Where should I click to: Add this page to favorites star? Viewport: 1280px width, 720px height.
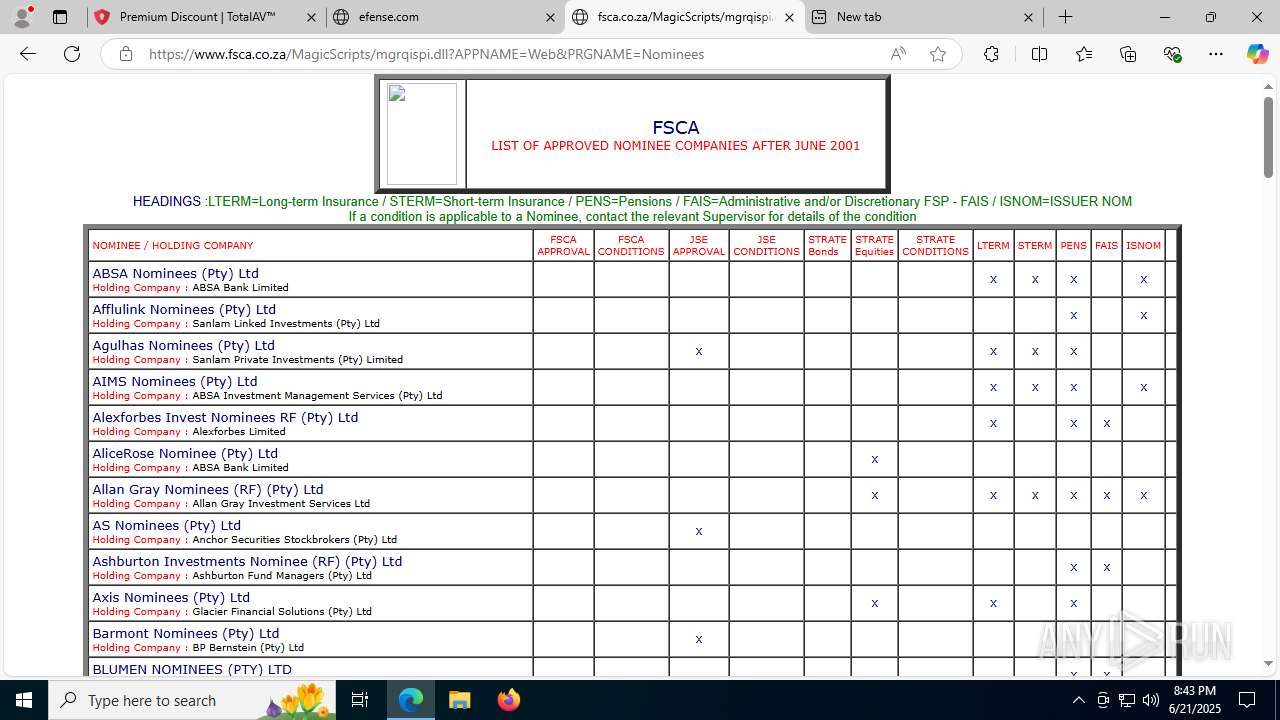[937, 54]
